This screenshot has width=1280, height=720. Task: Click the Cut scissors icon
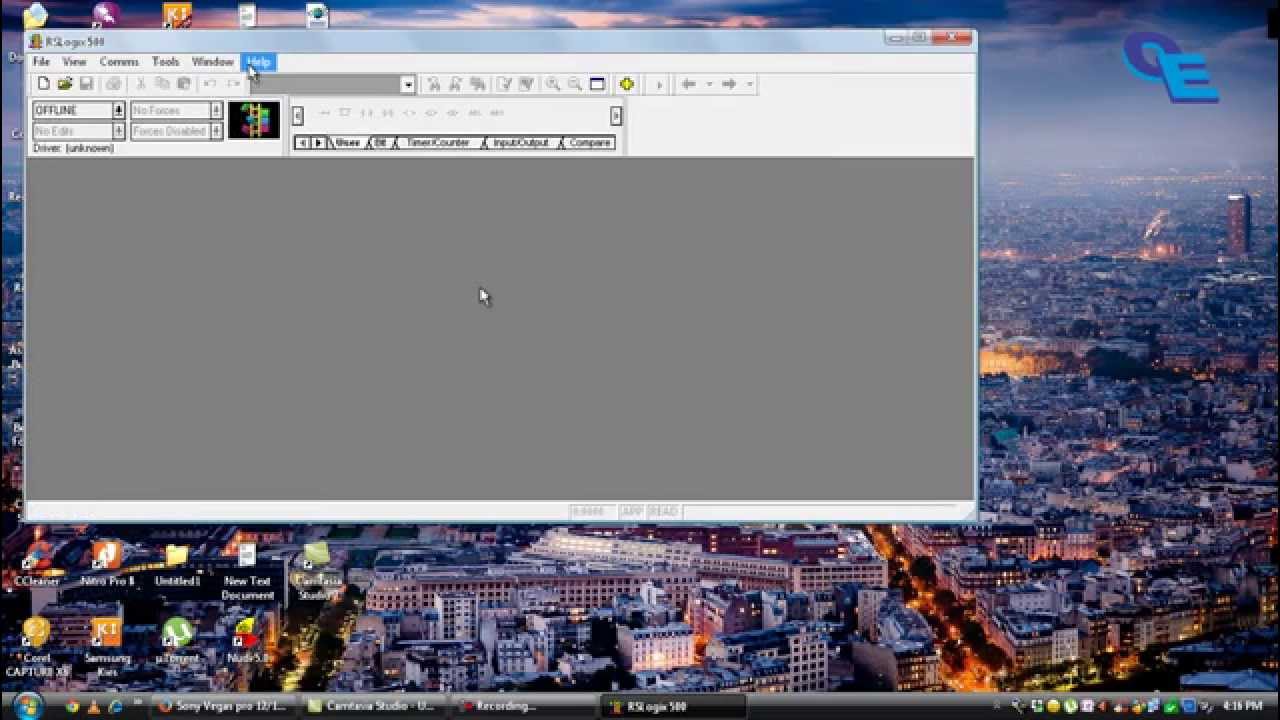point(141,84)
